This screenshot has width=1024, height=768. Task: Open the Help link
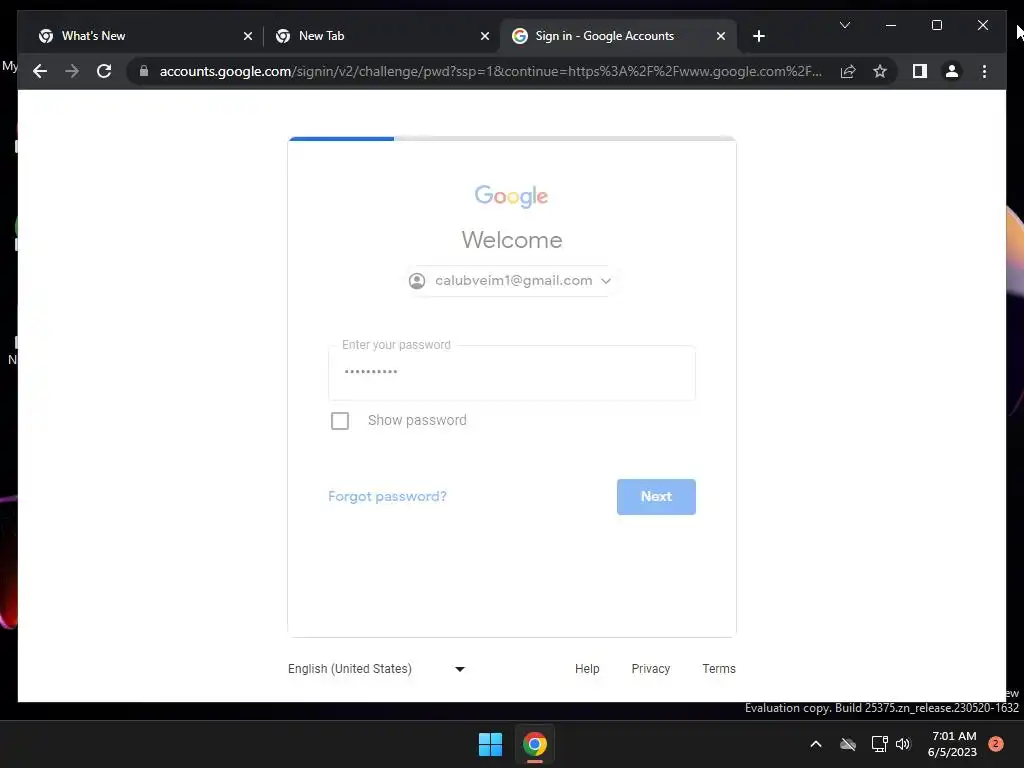586,669
